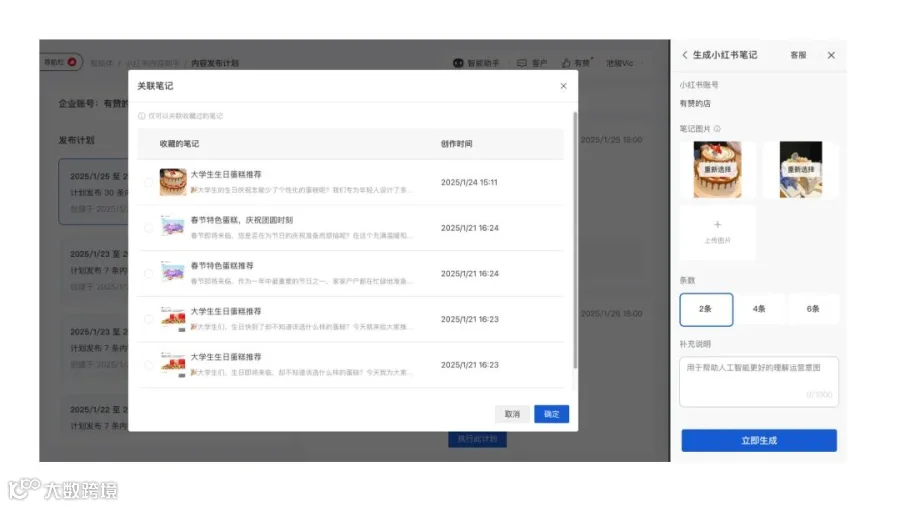Choose 6条 note count
Image resolution: width=900 pixels, height=507 pixels.
tap(813, 309)
